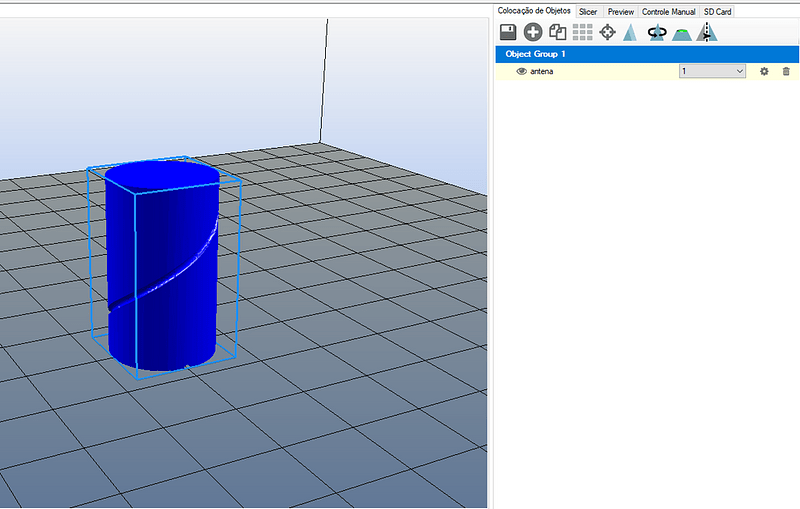Open the Slicer tab

pyautogui.click(x=588, y=12)
